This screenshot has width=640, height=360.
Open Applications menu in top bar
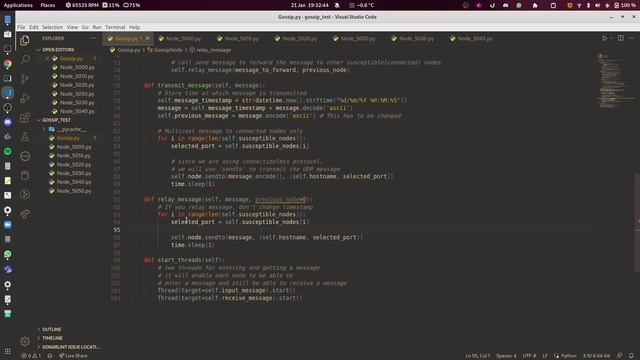point(18,5)
